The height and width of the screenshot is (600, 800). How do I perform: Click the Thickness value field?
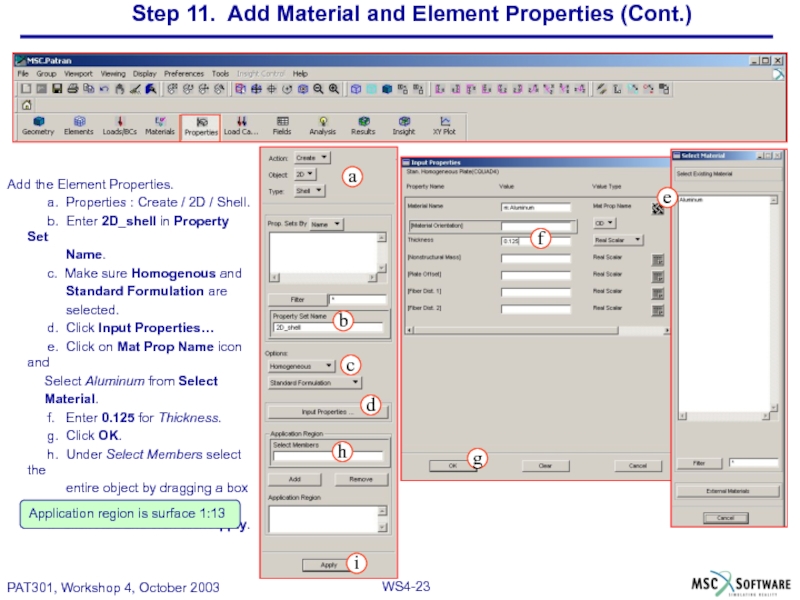click(x=536, y=241)
